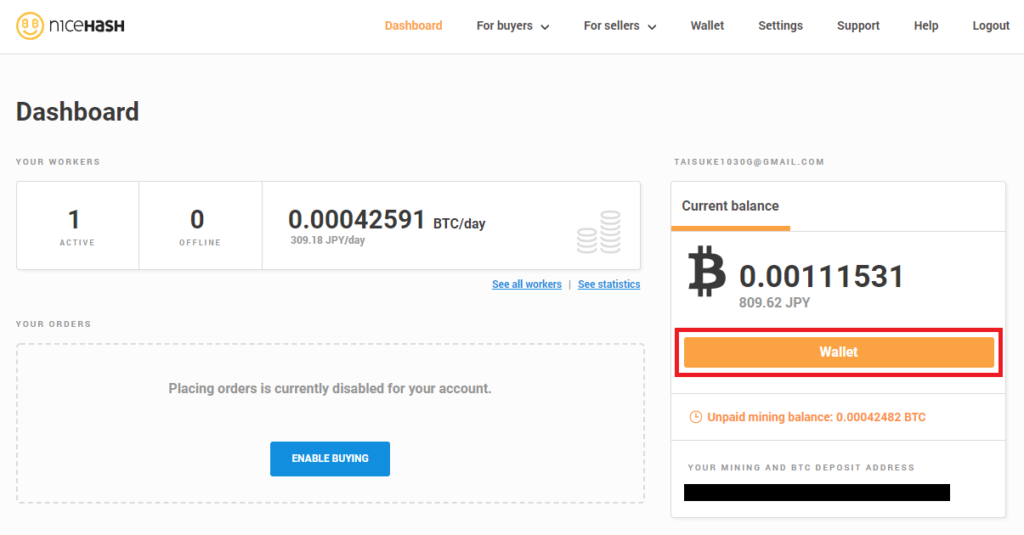
Task: Click the ENABLE BUYING button
Action: (330, 459)
